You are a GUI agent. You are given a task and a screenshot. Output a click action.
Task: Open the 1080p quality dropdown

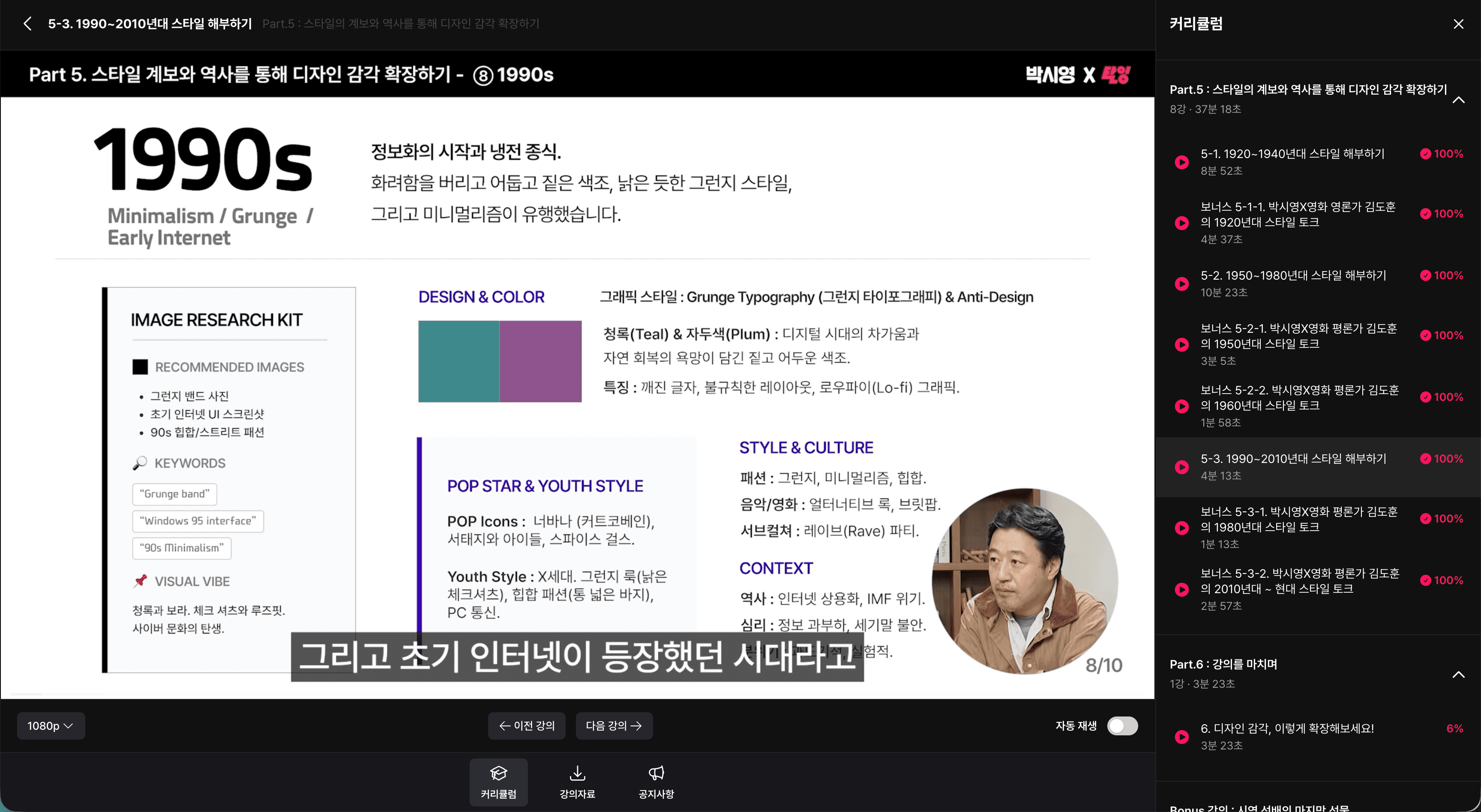[x=51, y=726]
